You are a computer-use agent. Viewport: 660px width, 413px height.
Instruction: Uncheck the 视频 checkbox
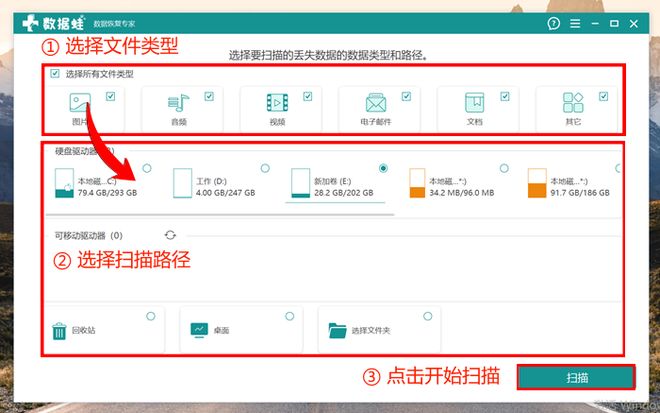click(x=308, y=96)
